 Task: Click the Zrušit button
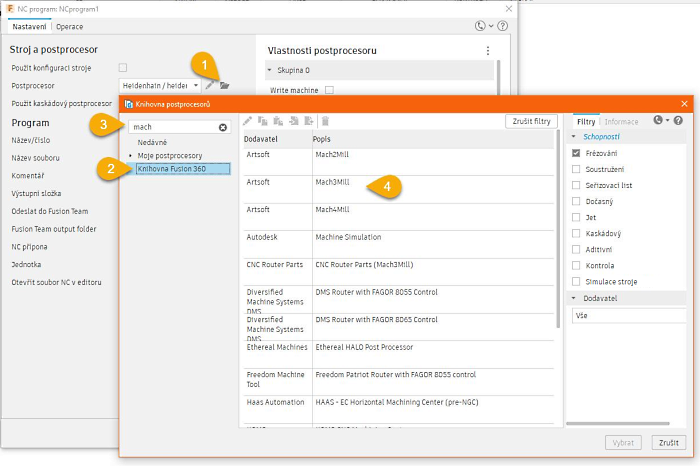669,443
